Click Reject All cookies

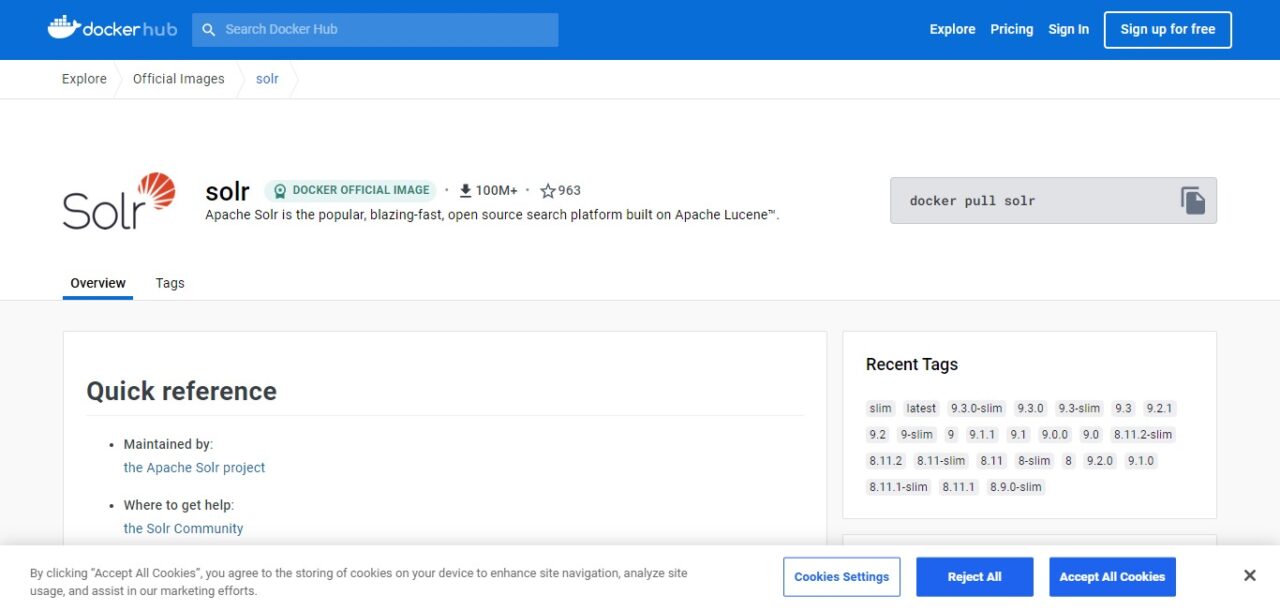click(x=974, y=577)
